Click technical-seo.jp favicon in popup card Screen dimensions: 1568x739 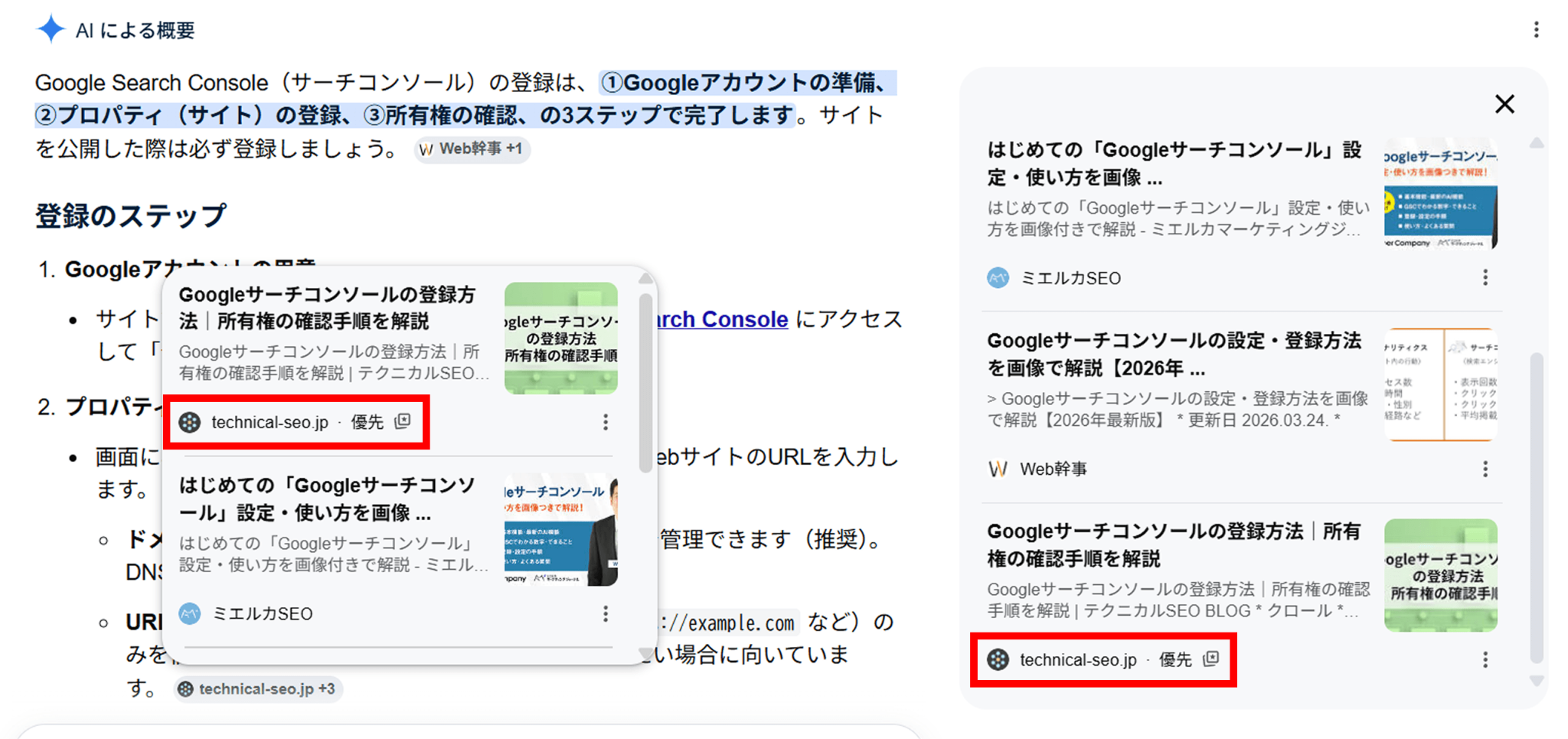[x=190, y=422]
